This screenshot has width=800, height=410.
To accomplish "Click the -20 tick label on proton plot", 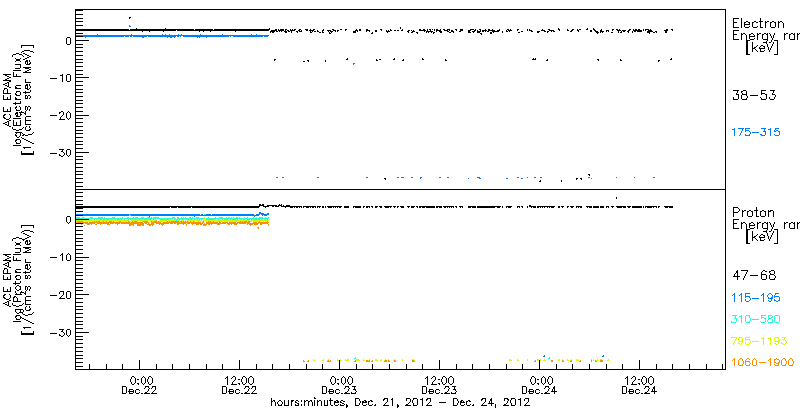I will tap(62, 296).
